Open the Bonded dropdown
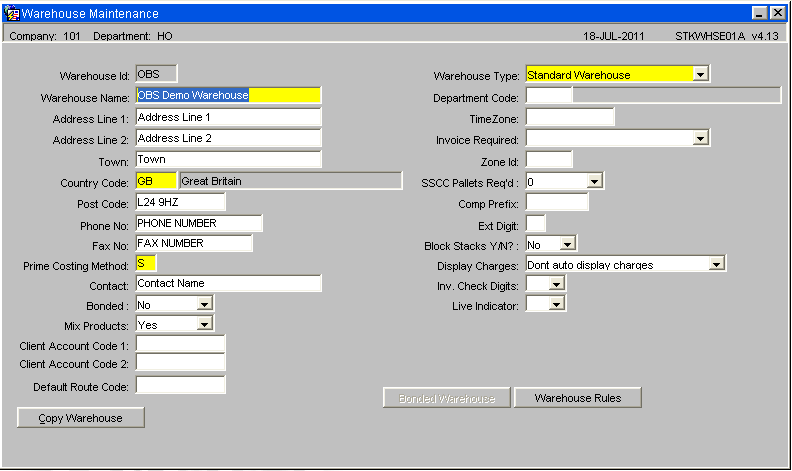Image resolution: width=792 pixels, height=471 pixels. coord(204,304)
